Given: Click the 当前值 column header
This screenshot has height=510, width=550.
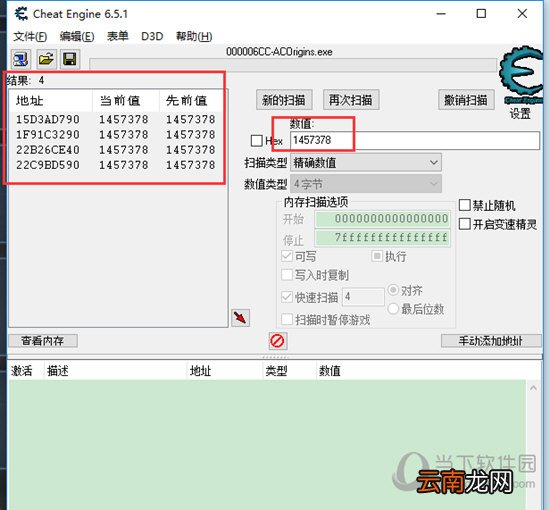Looking at the screenshot, I should [x=126, y=101].
